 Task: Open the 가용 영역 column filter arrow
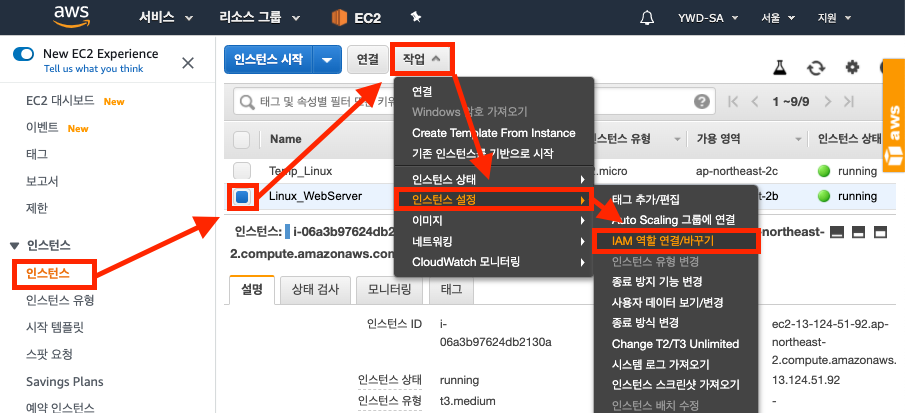[798, 140]
